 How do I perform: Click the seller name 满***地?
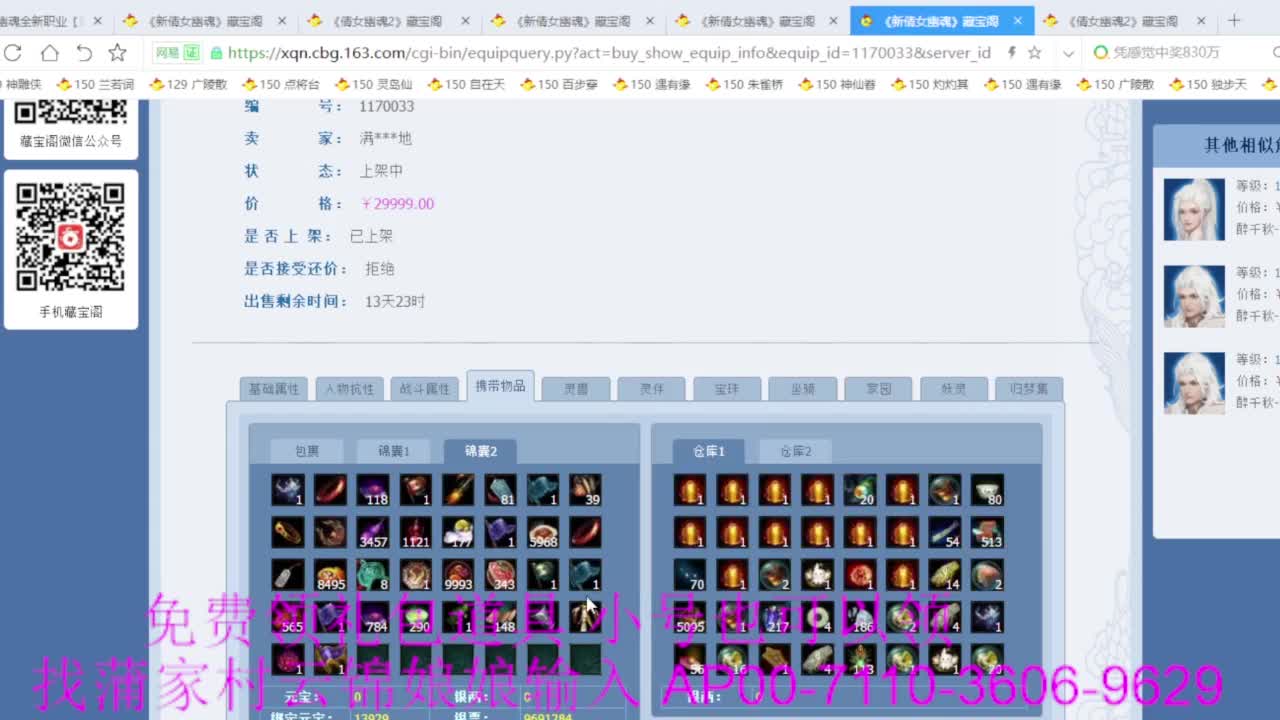tap(385, 139)
